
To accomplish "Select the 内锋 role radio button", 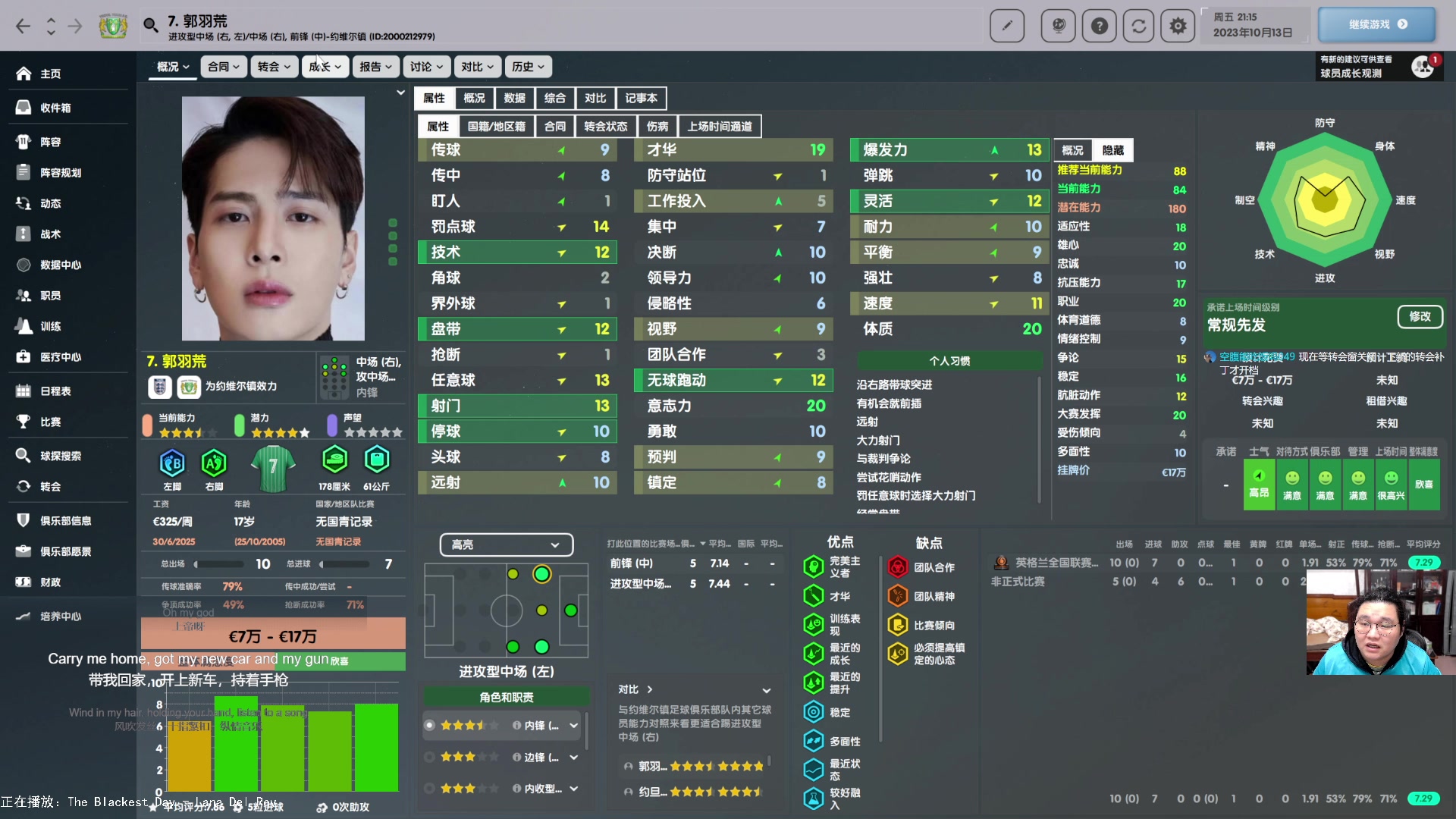I will click(429, 725).
